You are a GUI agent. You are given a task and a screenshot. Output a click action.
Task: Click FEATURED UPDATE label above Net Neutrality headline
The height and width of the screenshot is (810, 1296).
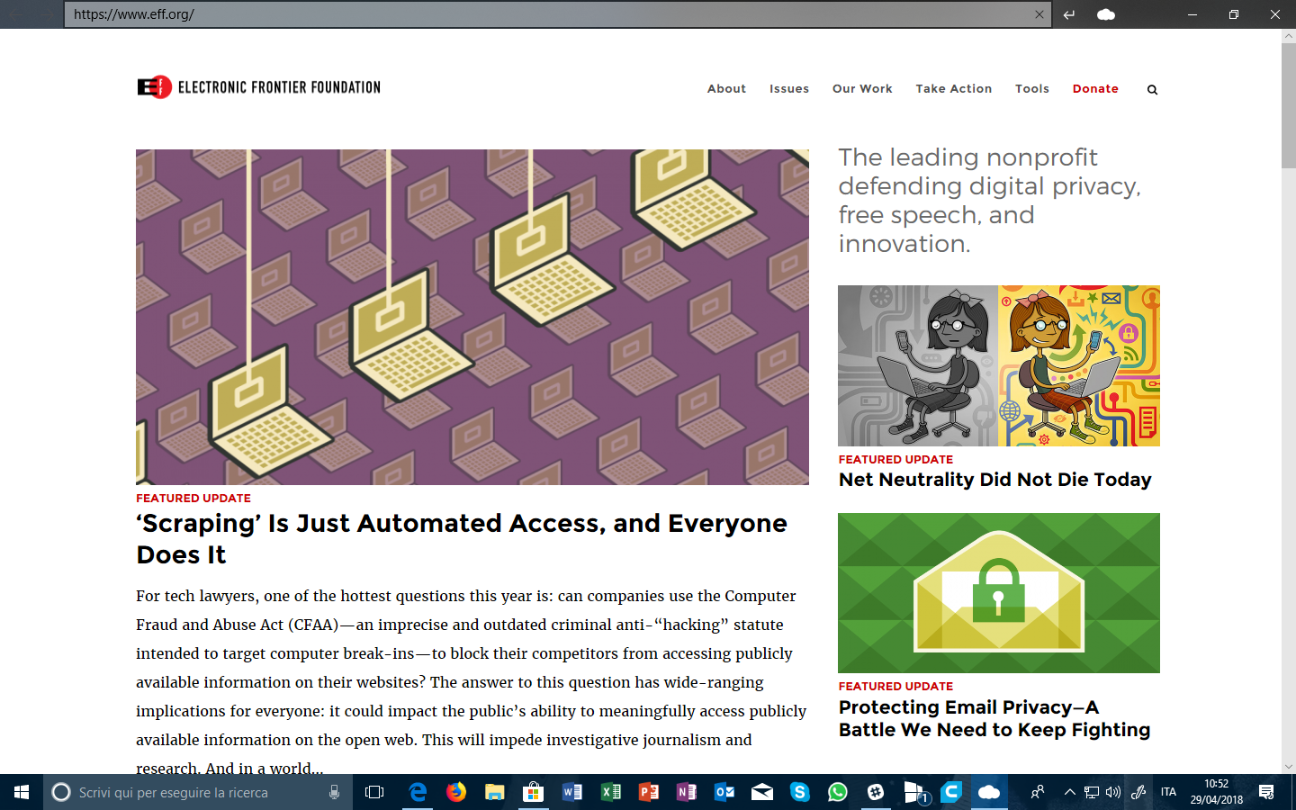[895, 460]
